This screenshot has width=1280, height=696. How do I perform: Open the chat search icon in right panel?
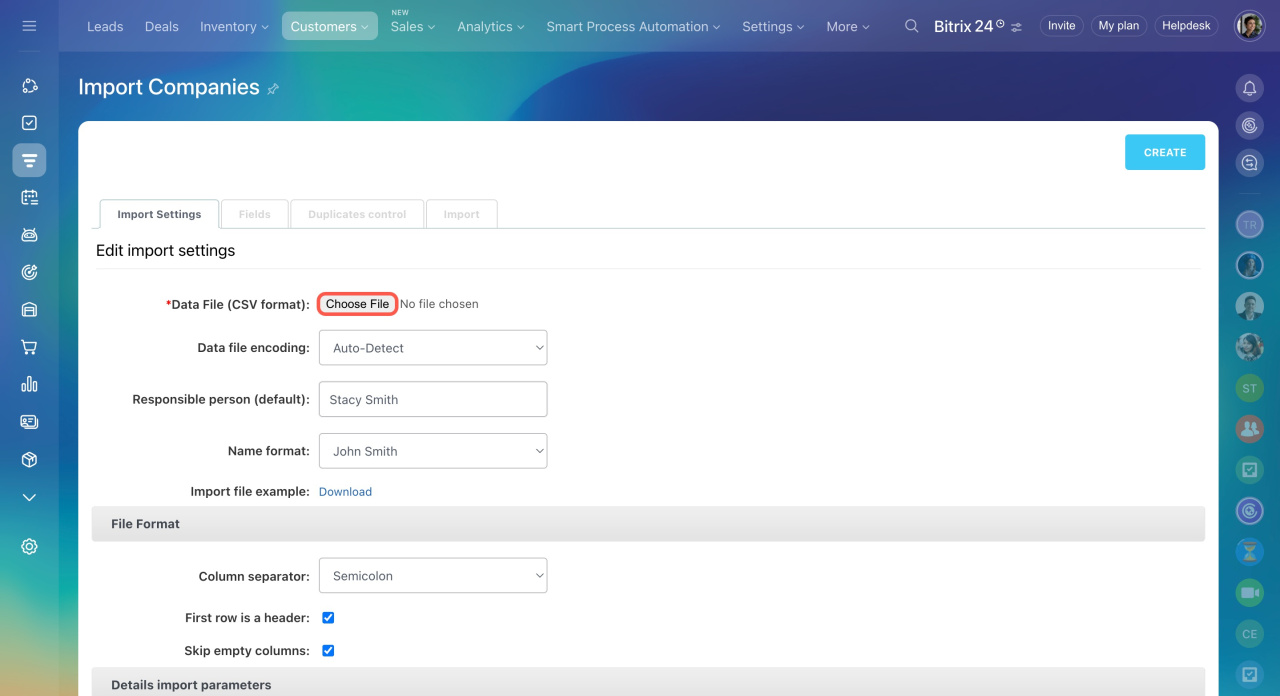point(1249,162)
